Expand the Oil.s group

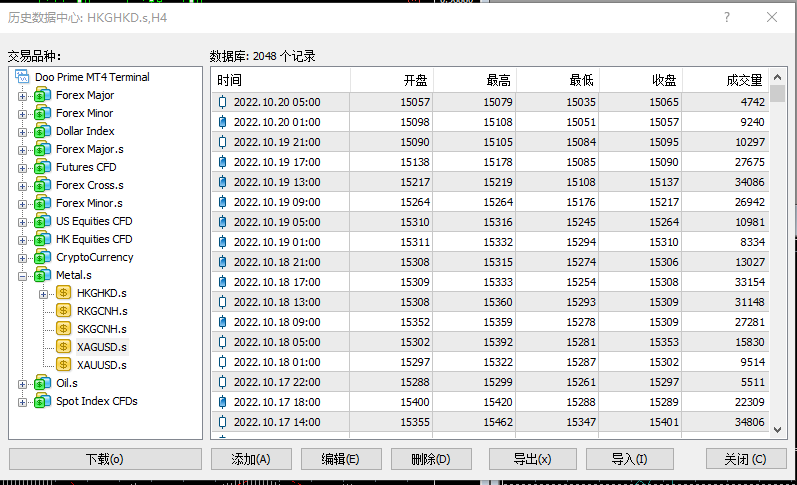(x=23, y=384)
